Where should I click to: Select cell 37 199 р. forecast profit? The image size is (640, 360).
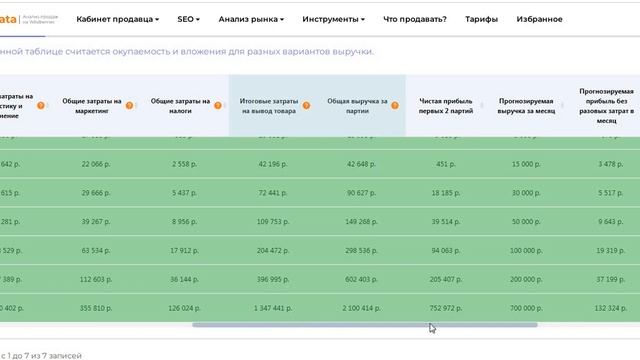point(611,280)
